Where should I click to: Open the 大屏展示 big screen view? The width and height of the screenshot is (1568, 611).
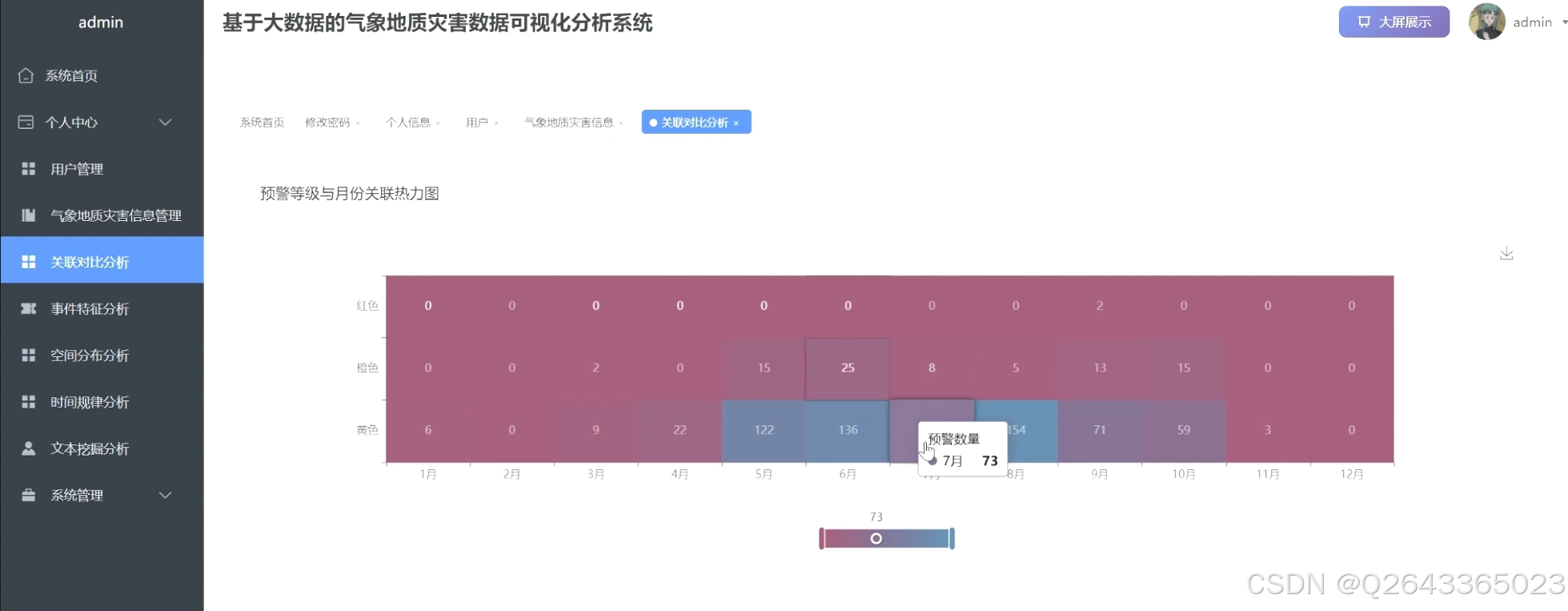(x=1394, y=22)
